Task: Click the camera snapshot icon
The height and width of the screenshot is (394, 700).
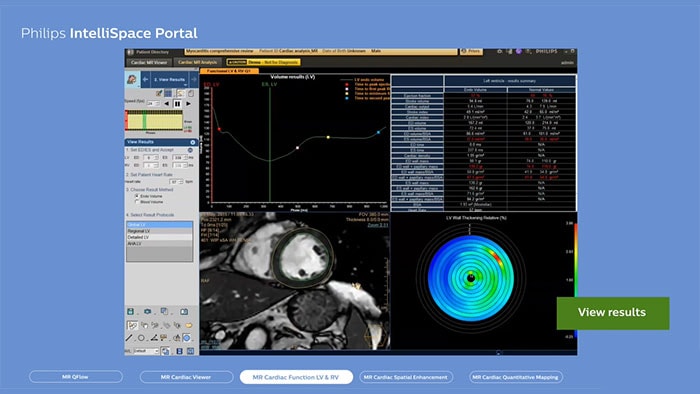Action: pyautogui.click(x=147, y=311)
